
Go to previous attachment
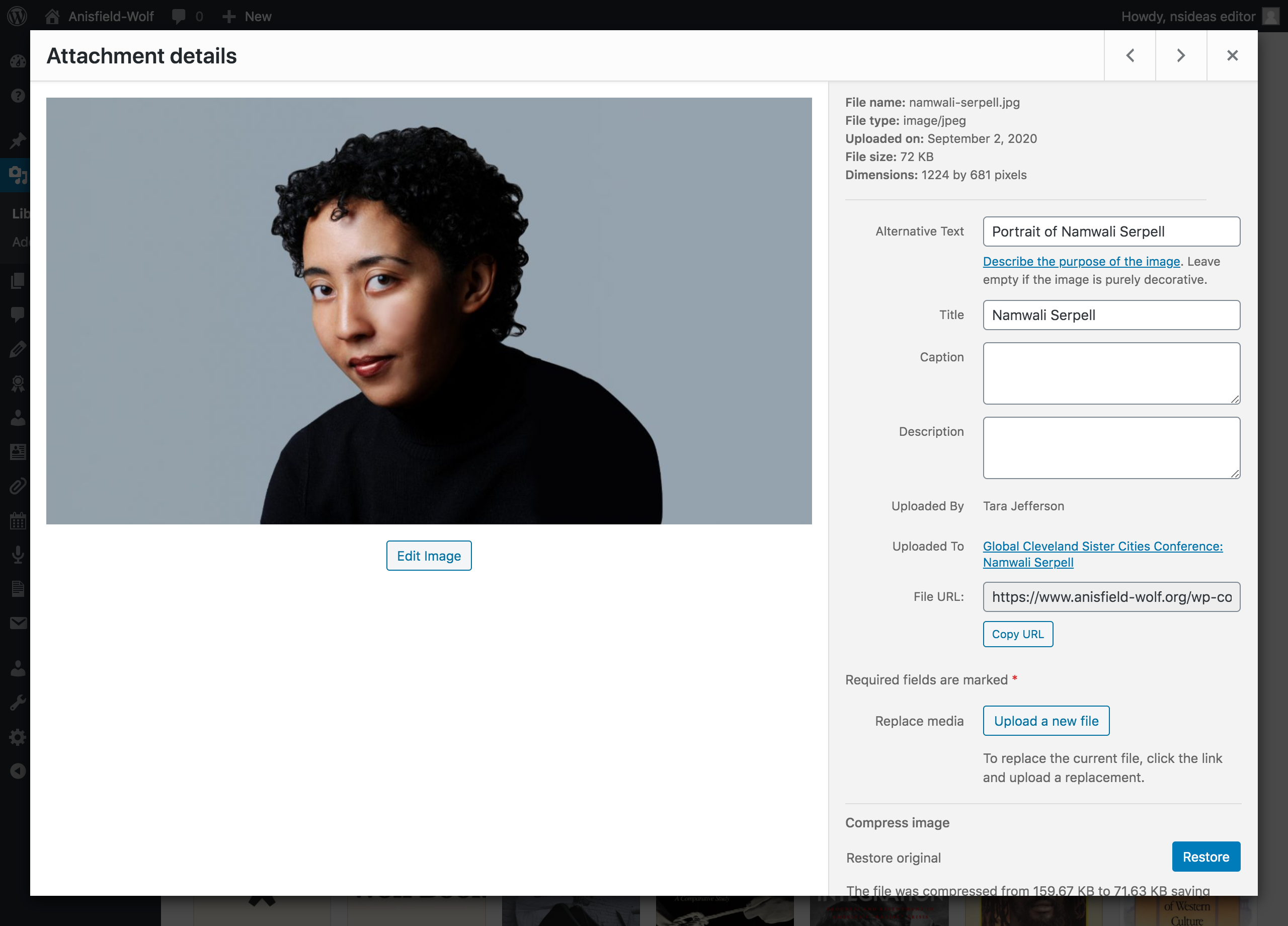[x=1130, y=55]
